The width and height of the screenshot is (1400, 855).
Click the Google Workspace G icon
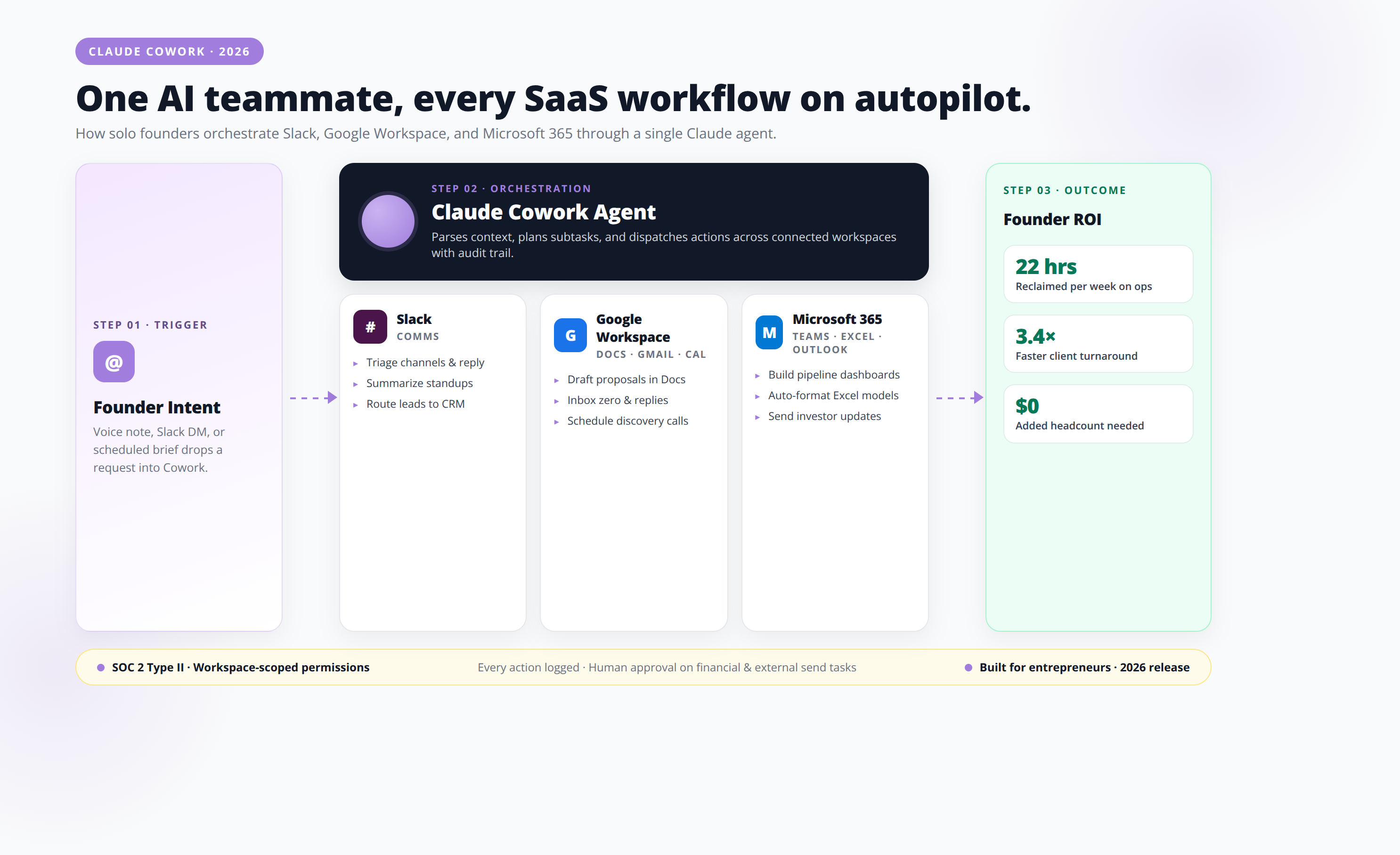(x=570, y=335)
